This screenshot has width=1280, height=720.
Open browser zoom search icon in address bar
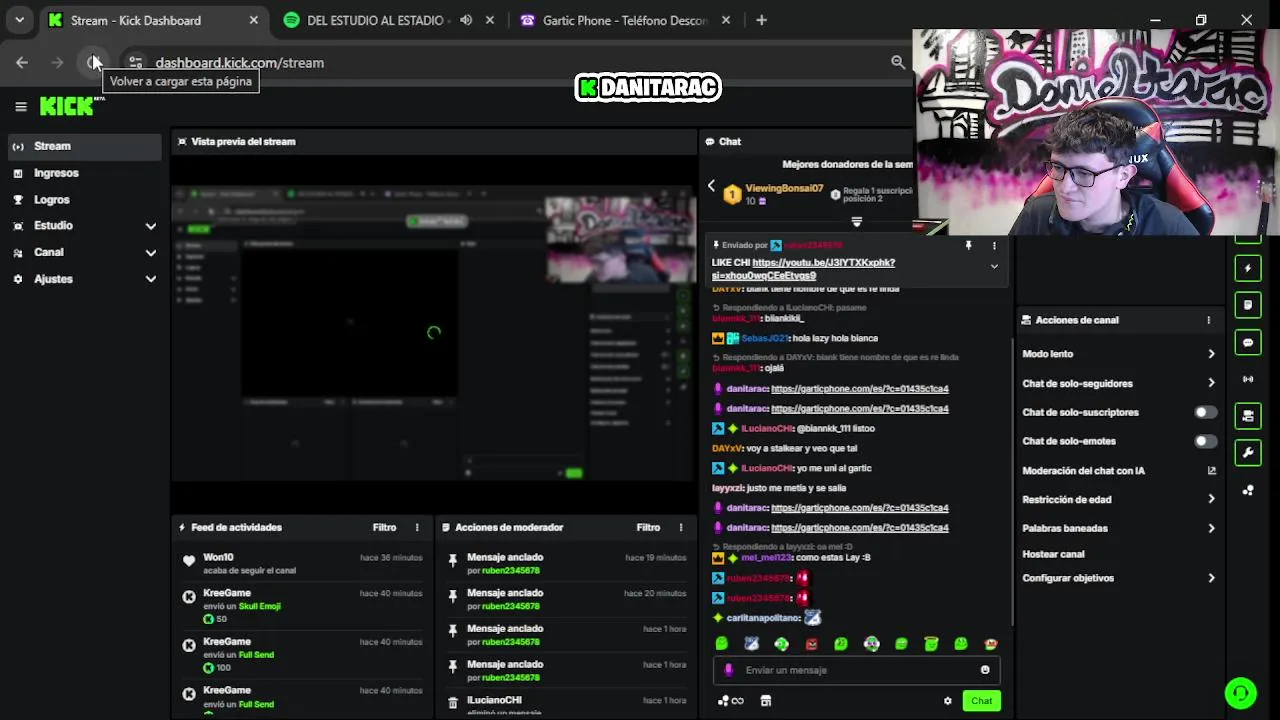coord(898,62)
